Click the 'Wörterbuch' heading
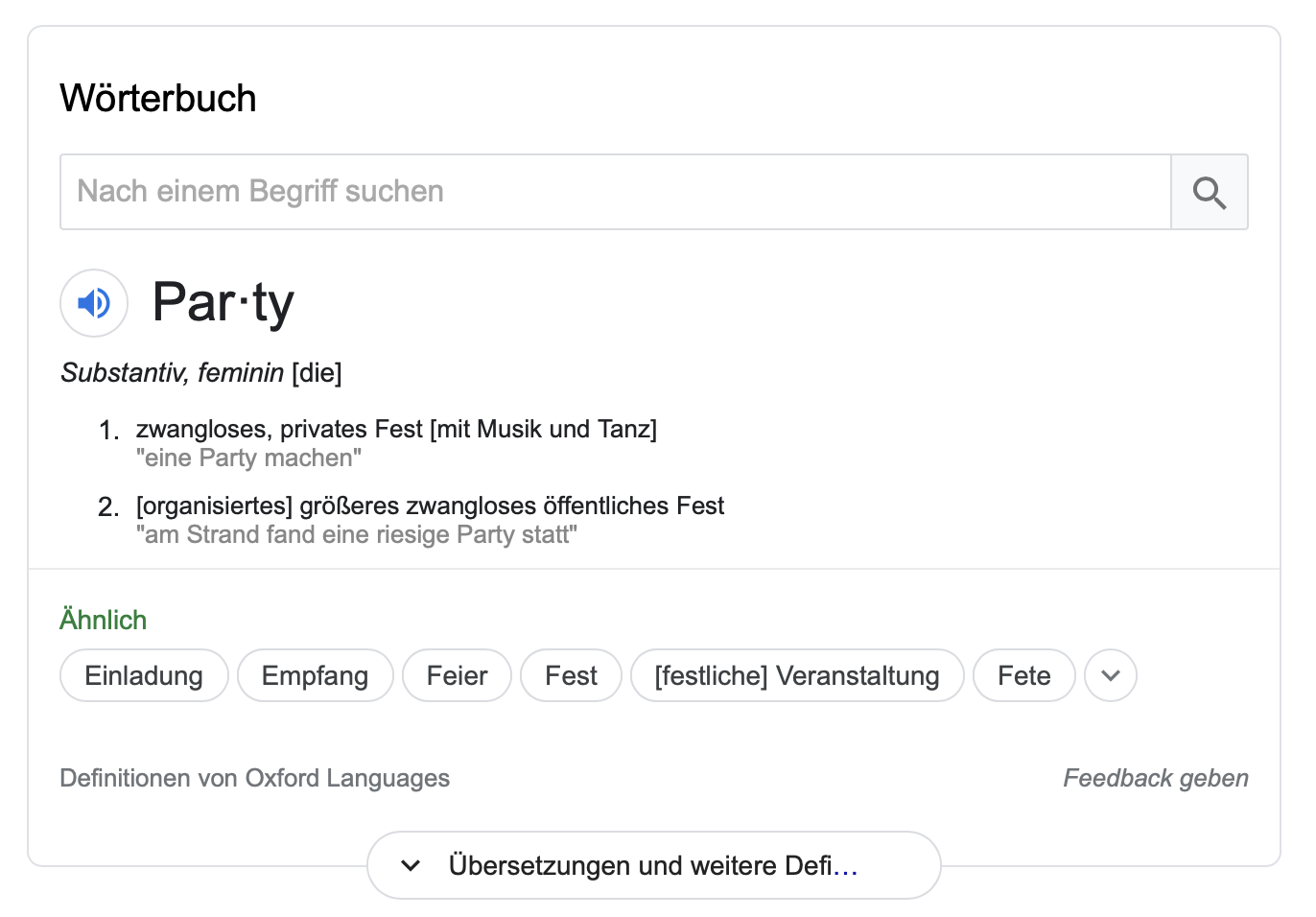Viewport: 1316px width, 917px height. point(158,98)
